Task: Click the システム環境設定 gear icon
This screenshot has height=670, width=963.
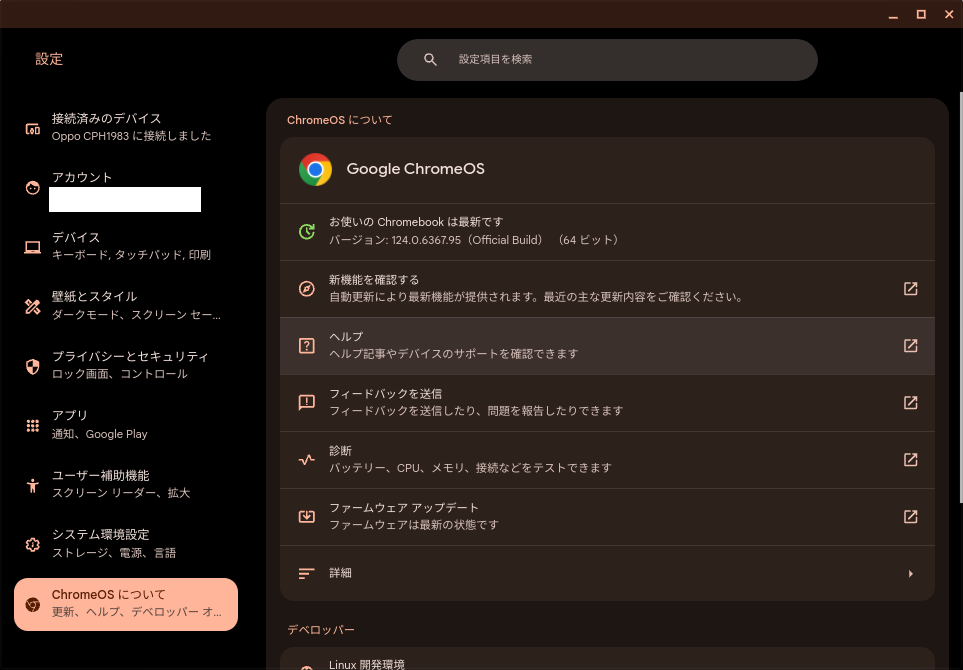Action: [33, 545]
